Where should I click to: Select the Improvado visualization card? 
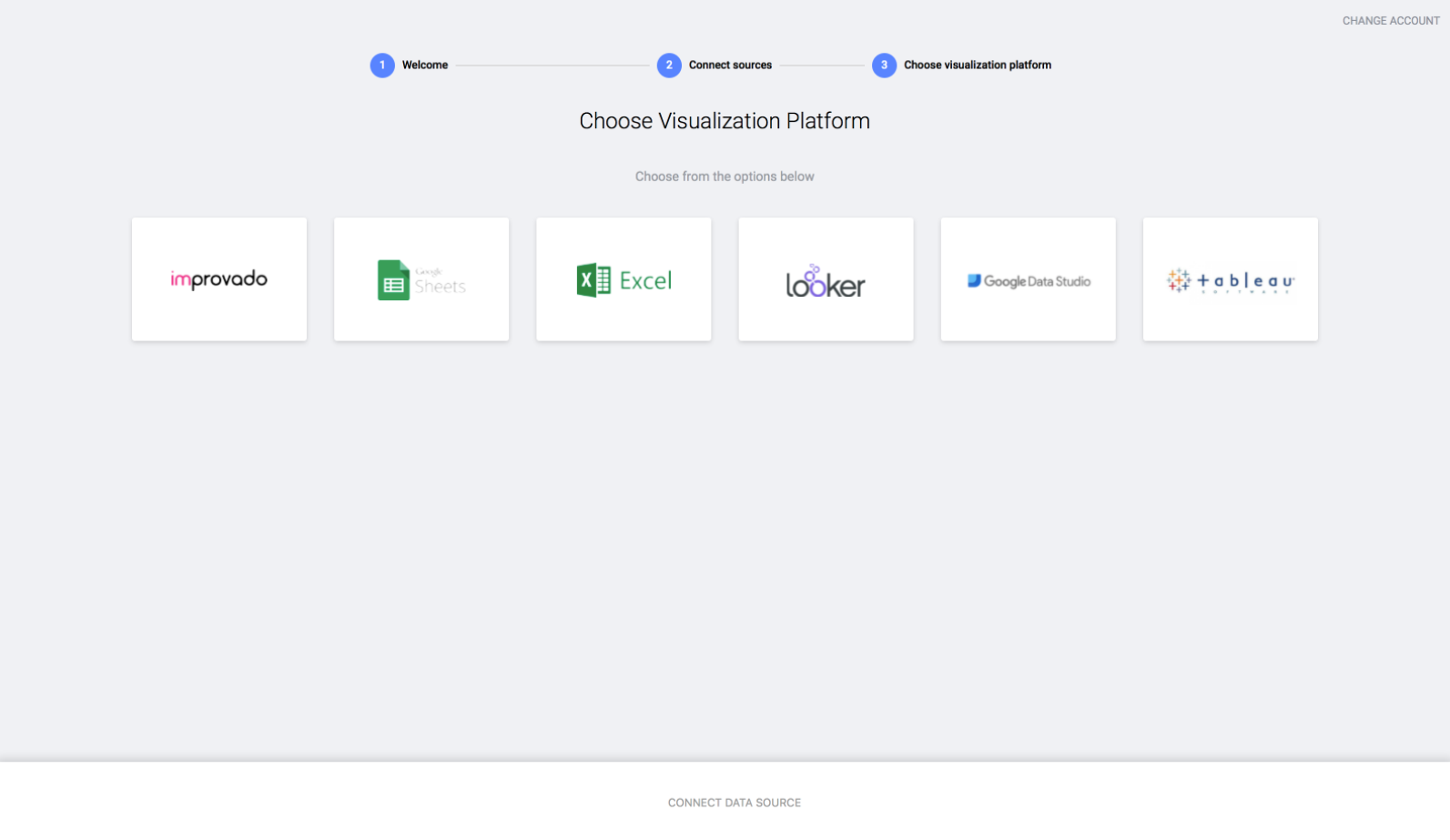coord(219,279)
